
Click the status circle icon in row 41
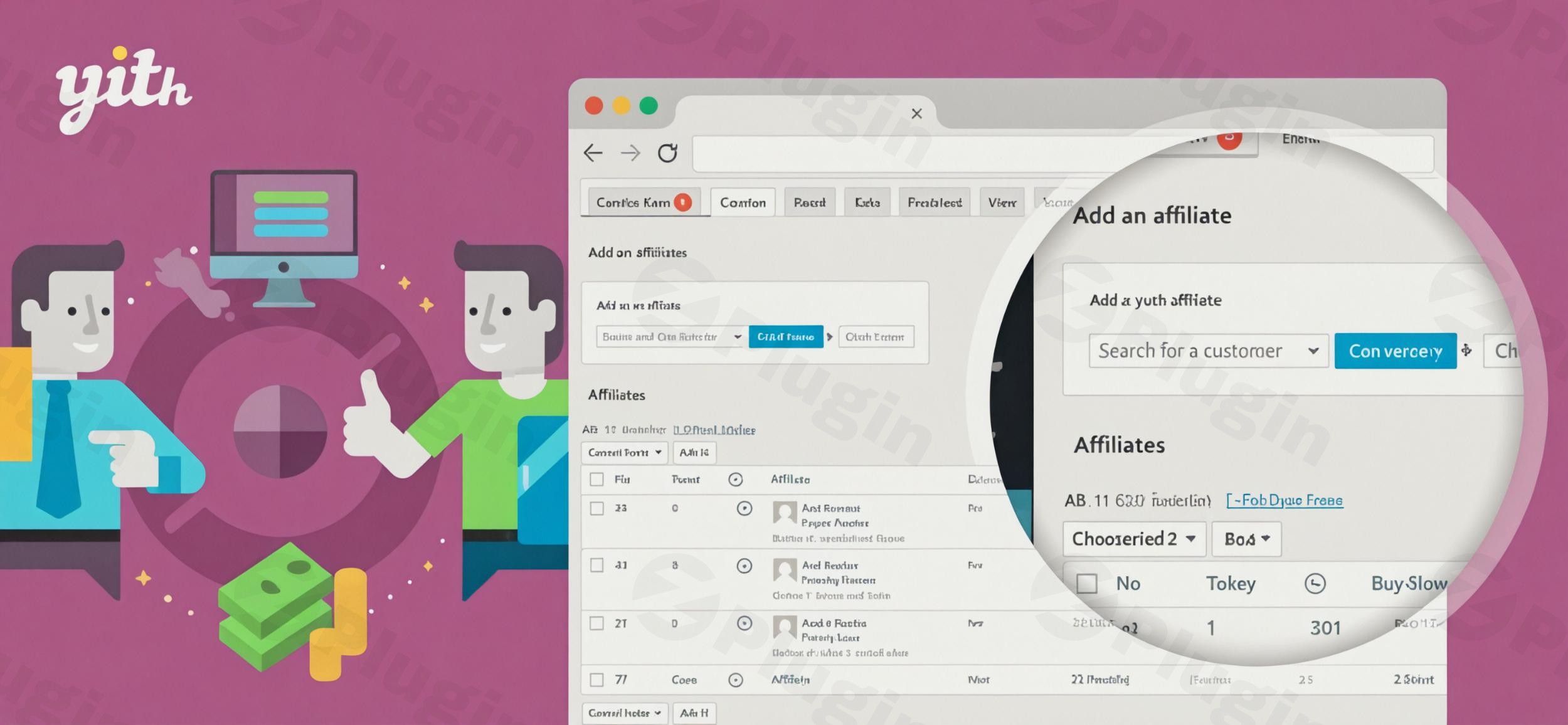coord(744,566)
